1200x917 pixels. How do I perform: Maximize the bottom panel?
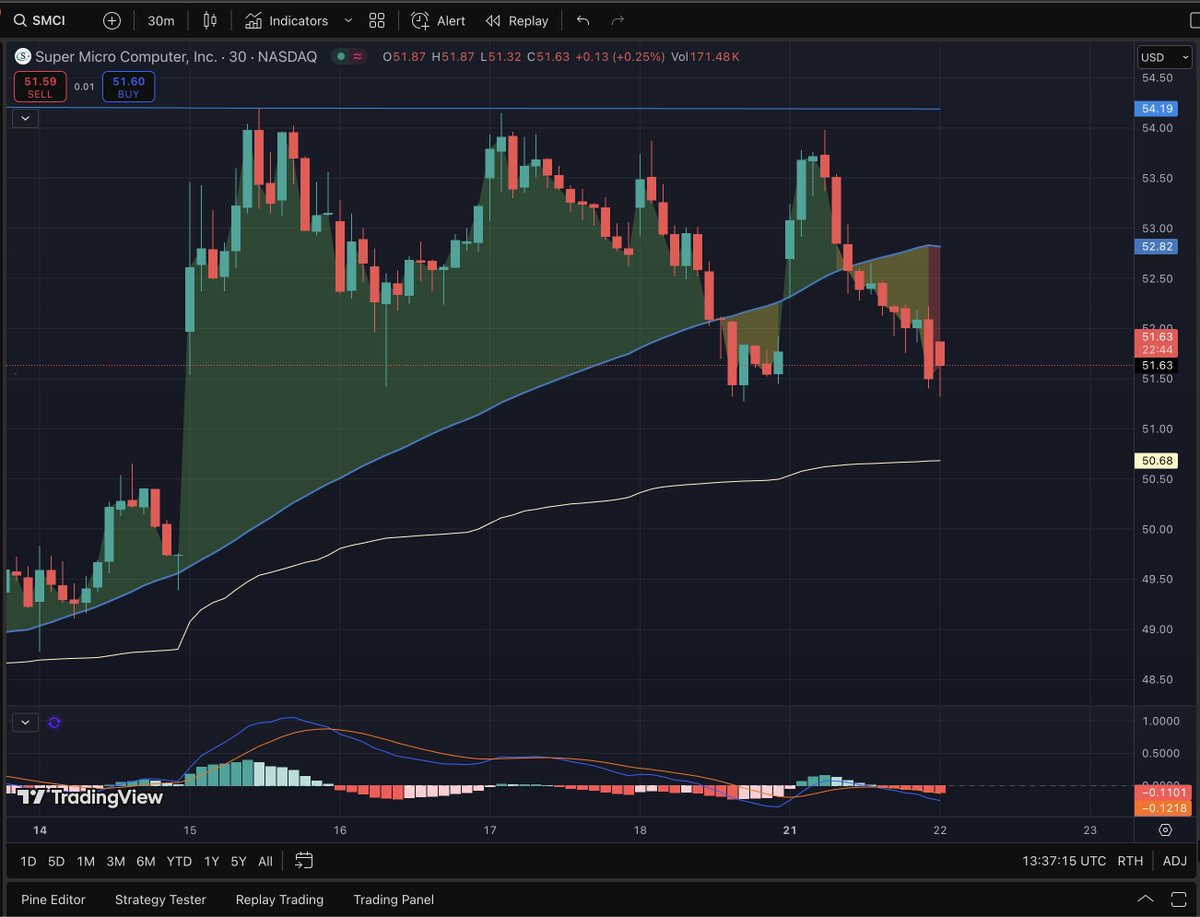[x=1177, y=899]
